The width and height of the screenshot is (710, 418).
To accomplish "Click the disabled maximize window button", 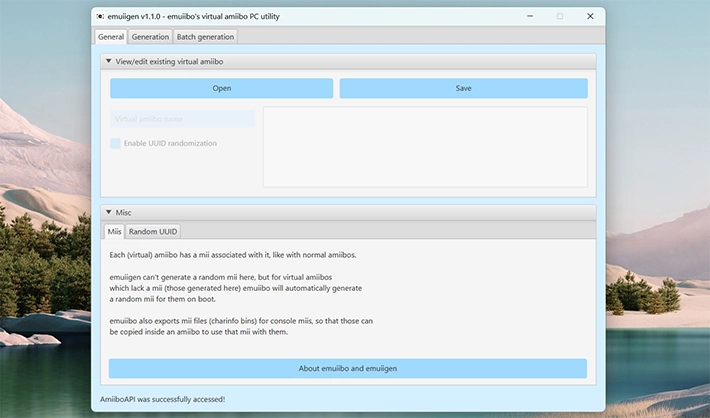I will [560, 16].
